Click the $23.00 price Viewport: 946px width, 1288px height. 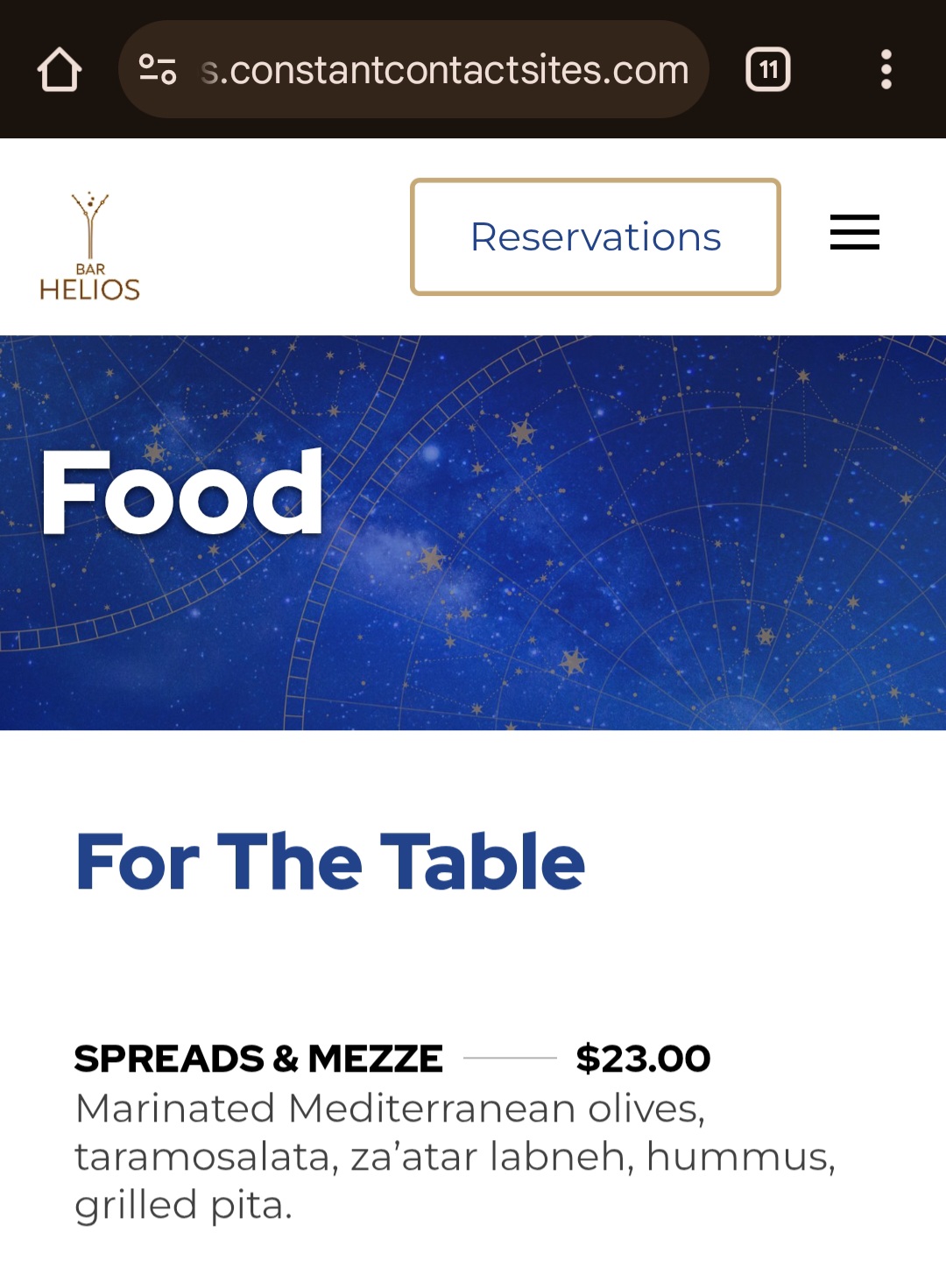(643, 1059)
